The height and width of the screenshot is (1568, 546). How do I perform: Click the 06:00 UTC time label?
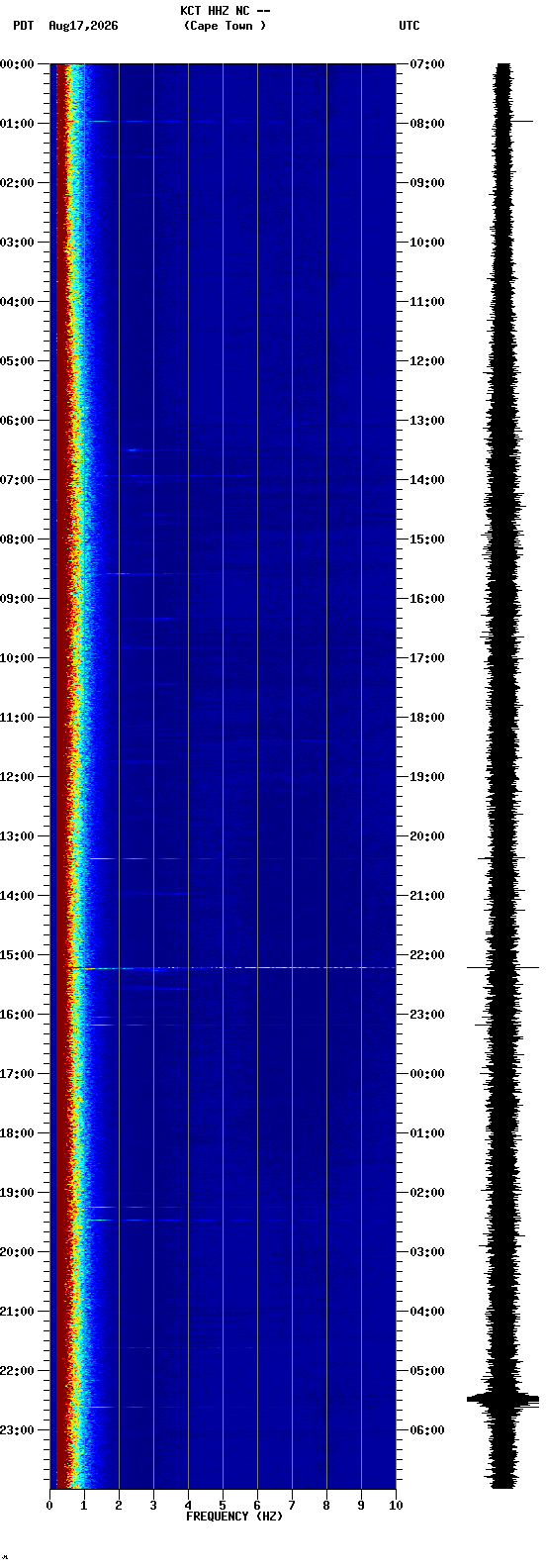coord(426,1430)
